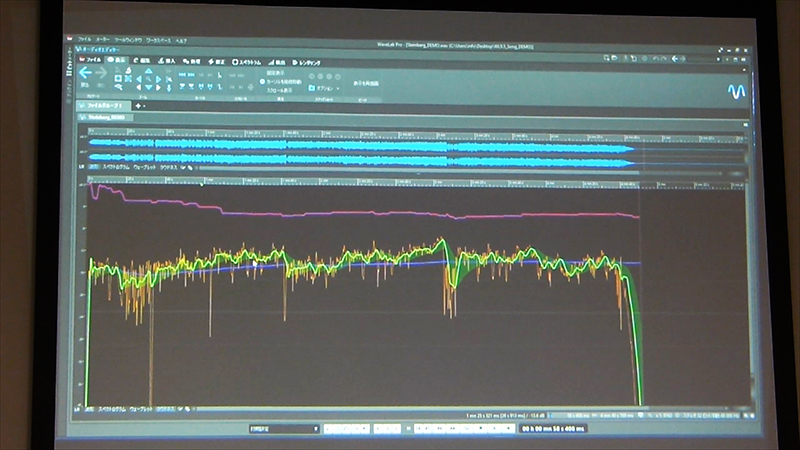800x450 pixels.
Task: Click the navigate back arrow in ribbon
Action: pyautogui.click(x=85, y=72)
